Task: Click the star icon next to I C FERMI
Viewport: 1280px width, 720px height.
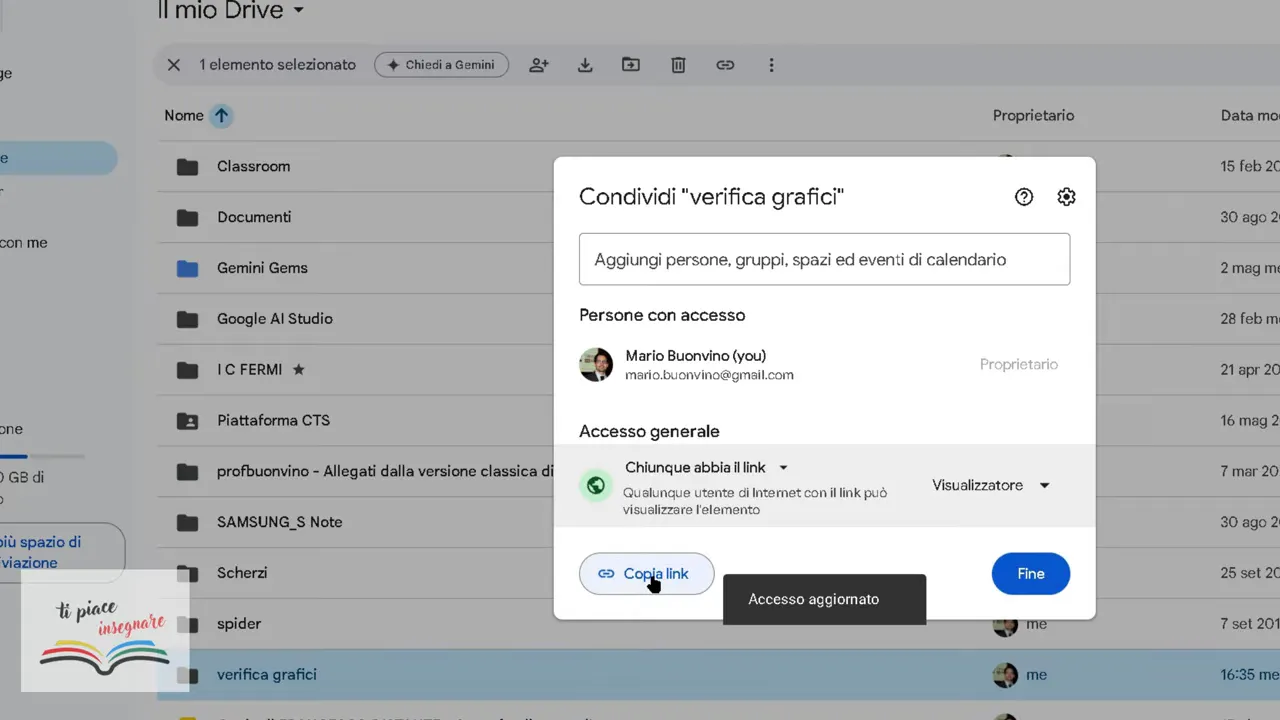Action: [x=298, y=370]
